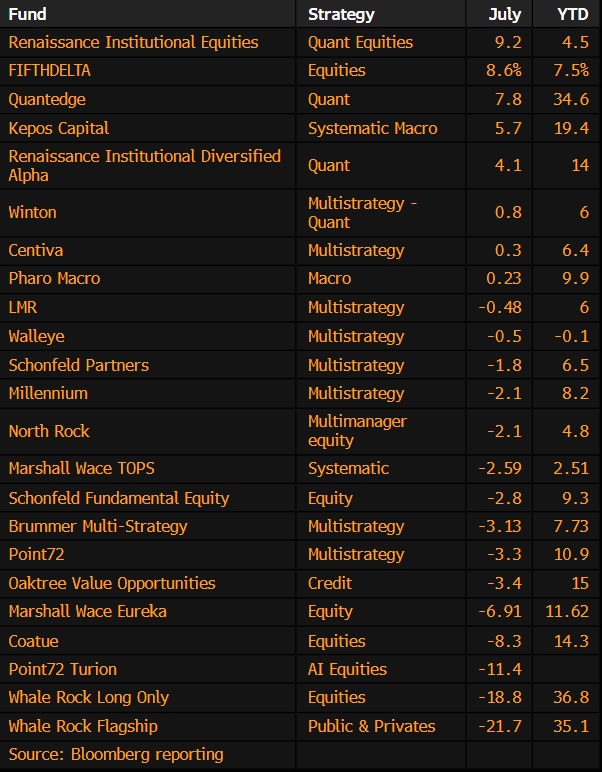Image resolution: width=602 pixels, height=772 pixels.
Task: Click the Systematic Macro strategy cell
Action: tap(373, 129)
